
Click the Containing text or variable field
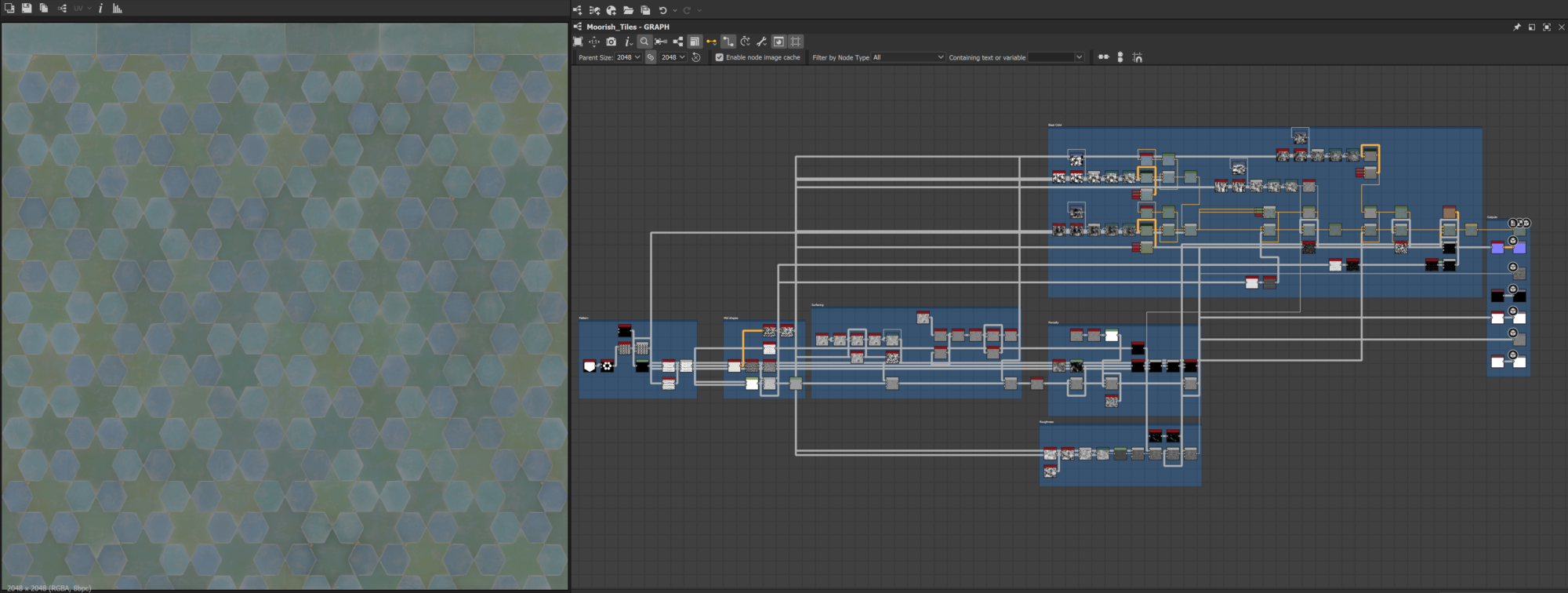pyautogui.click(x=1051, y=57)
